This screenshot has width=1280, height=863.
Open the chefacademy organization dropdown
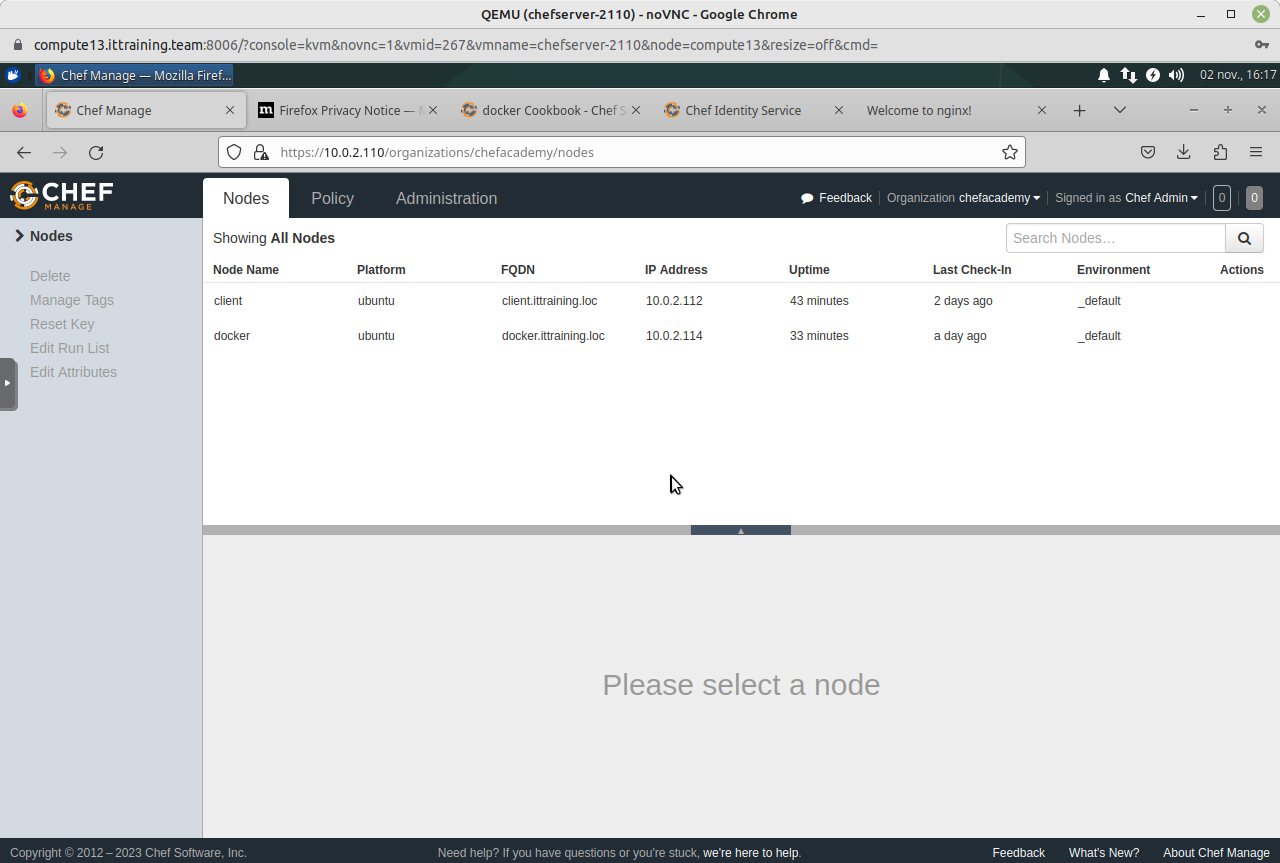tap(999, 198)
